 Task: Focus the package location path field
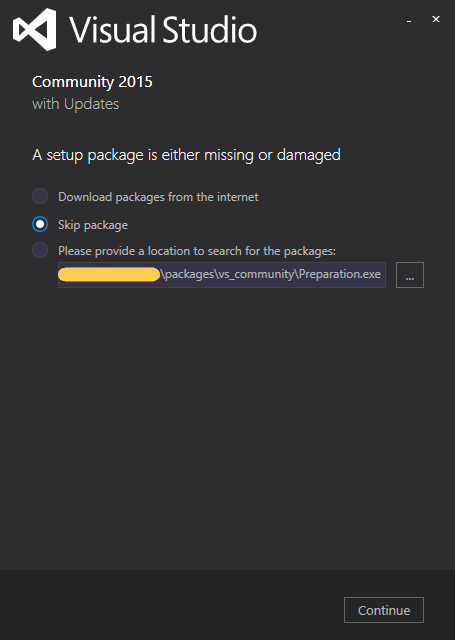[222, 275]
